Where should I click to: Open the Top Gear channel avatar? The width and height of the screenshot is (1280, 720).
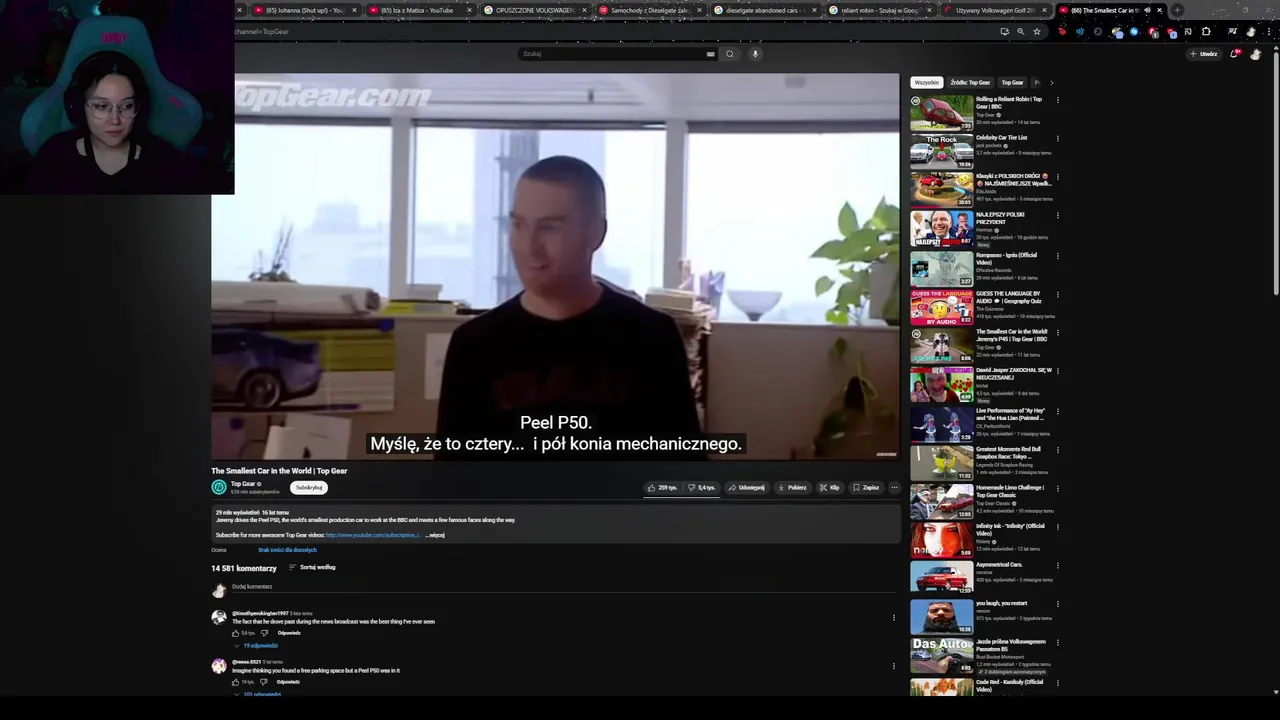219,487
